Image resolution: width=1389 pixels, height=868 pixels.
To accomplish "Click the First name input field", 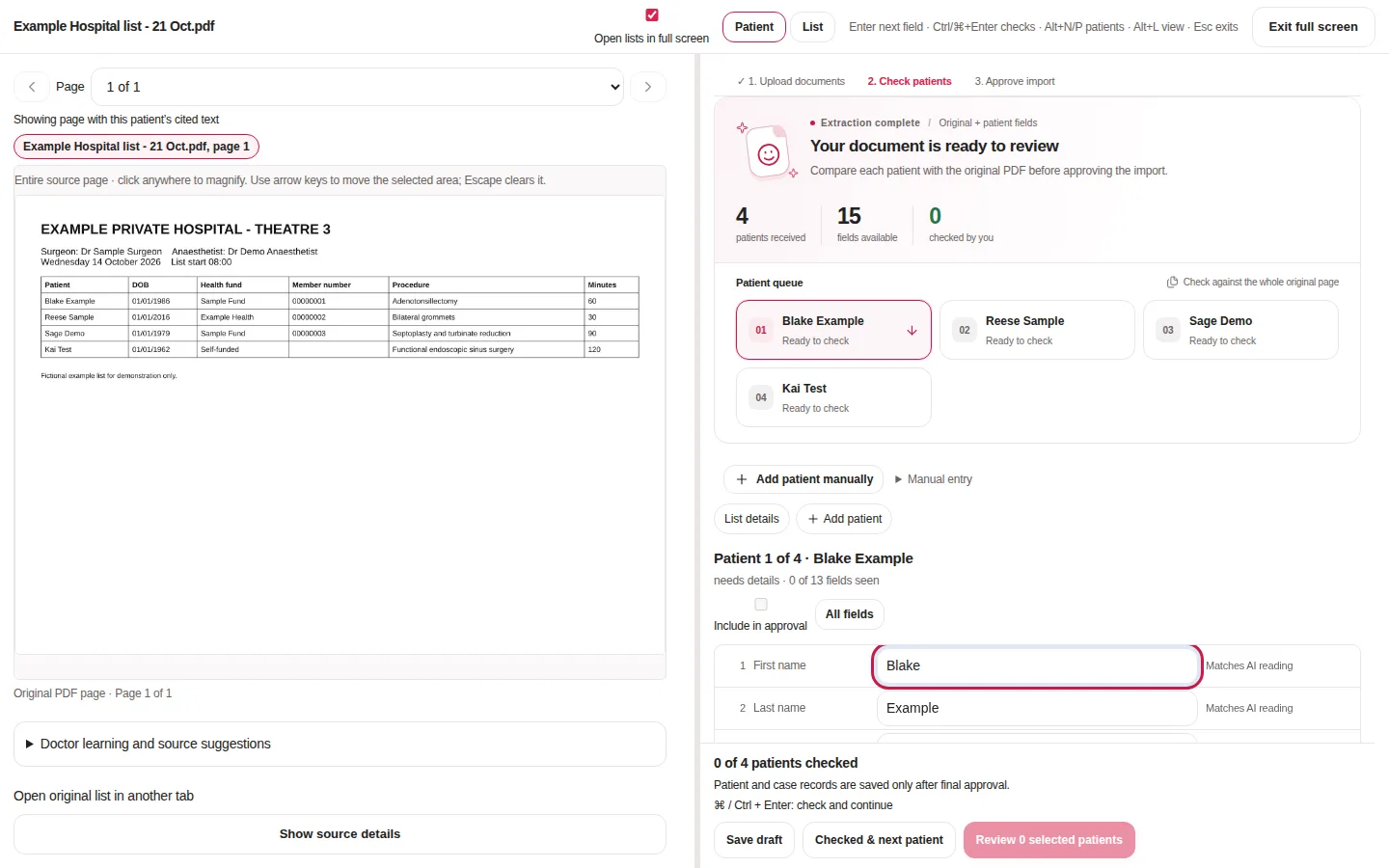I will [1037, 665].
